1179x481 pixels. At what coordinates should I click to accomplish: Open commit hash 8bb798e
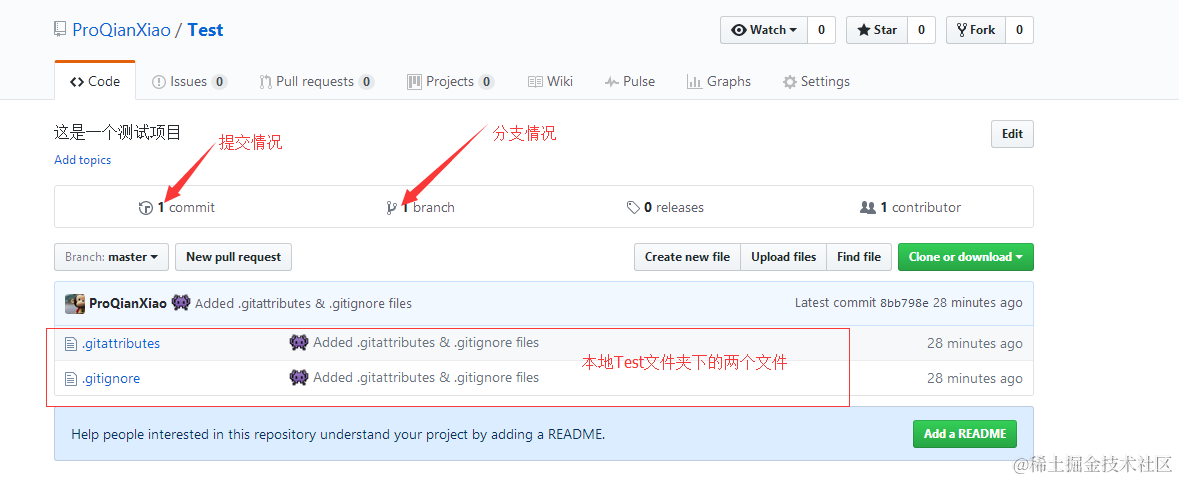(x=905, y=304)
